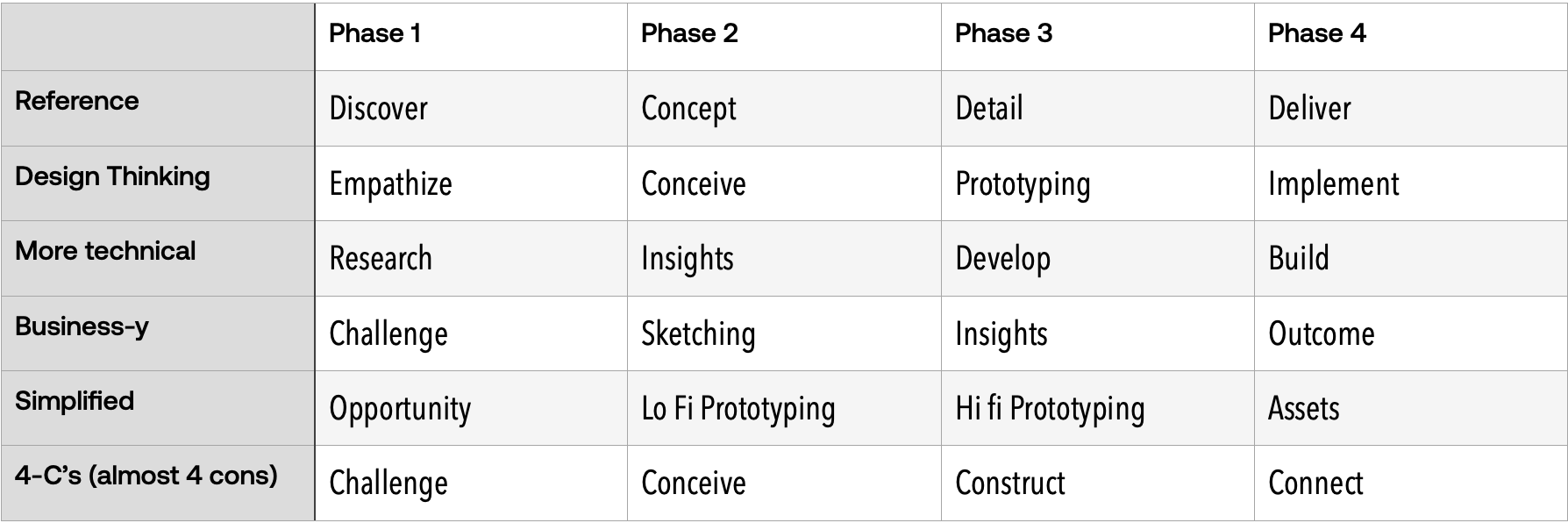The height and width of the screenshot is (523, 1568).
Task: Click the Business-y row label
Action: [82, 326]
